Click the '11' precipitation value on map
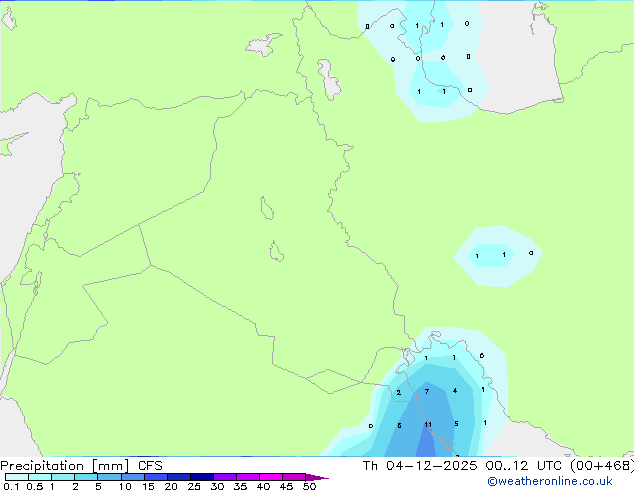Image resolution: width=634 pixels, height=490 pixels. pyautogui.click(x=428, y=425)
